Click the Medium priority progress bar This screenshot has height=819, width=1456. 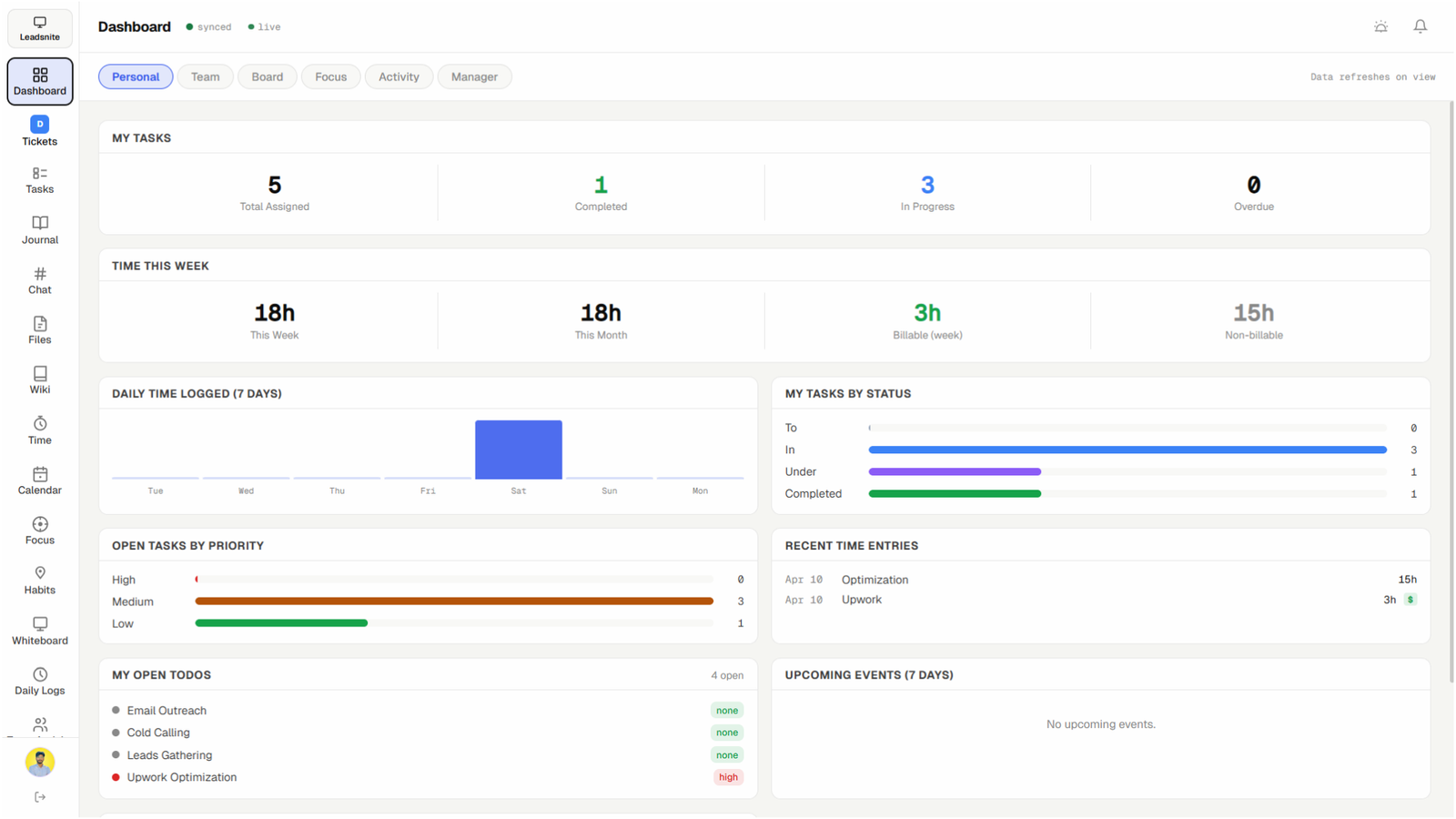(453, 602)
